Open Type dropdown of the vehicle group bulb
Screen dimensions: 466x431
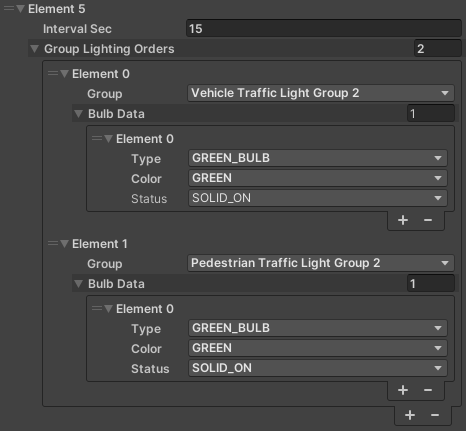pyautogui.click(x=318, y=158)
